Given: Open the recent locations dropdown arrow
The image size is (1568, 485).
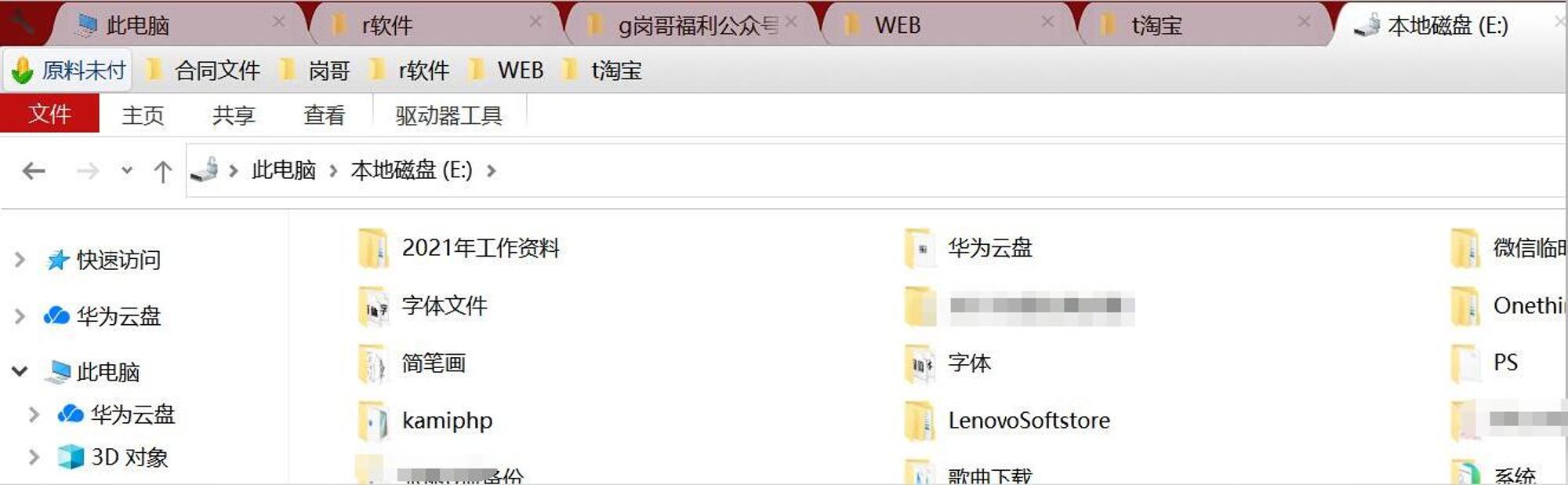Looking at the screenshot, I should click(x=127, y=170).
